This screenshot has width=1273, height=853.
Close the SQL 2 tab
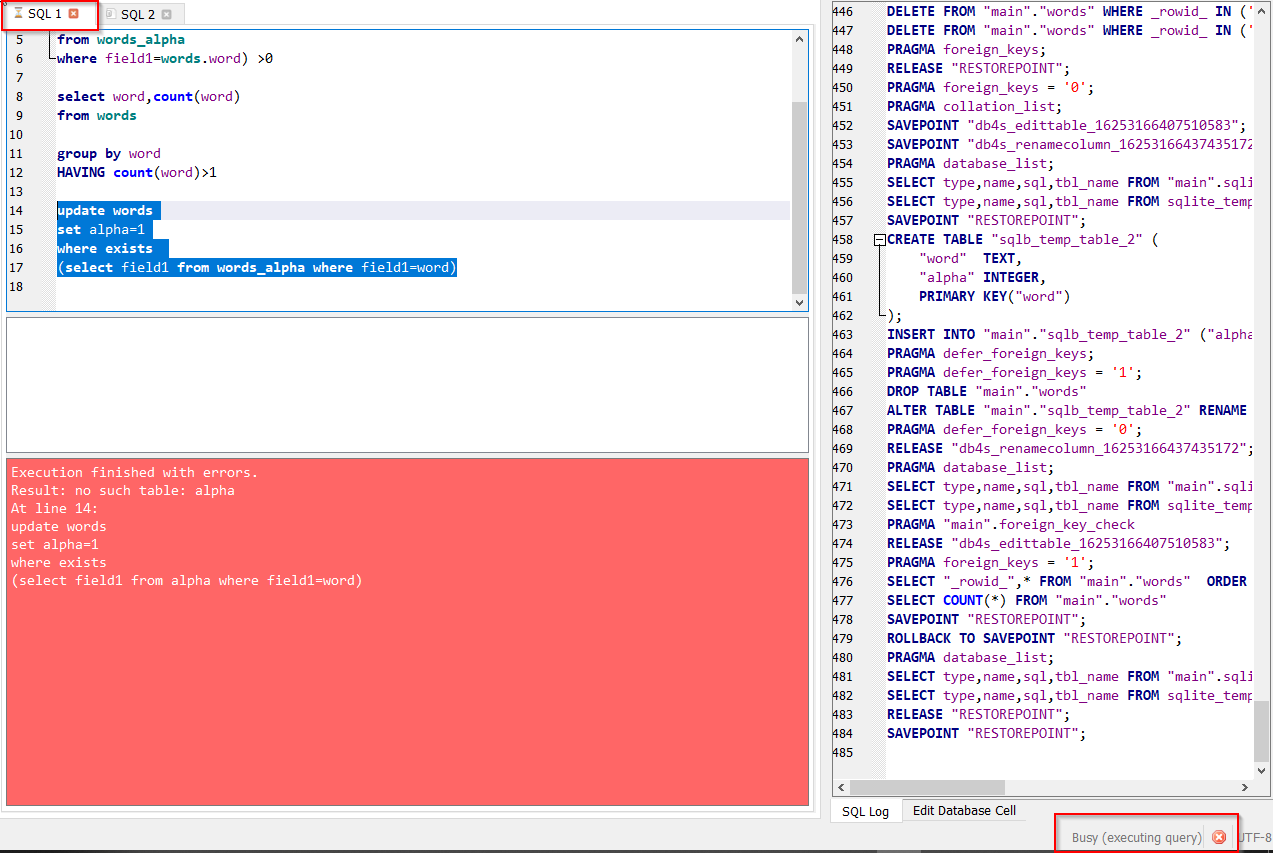point(168,14)
